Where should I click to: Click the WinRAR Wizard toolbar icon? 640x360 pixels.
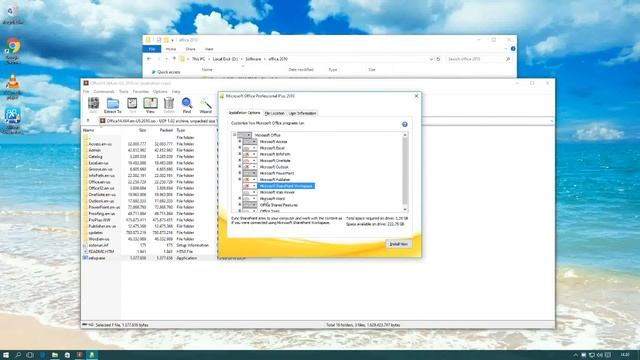(x=205, y=105)
